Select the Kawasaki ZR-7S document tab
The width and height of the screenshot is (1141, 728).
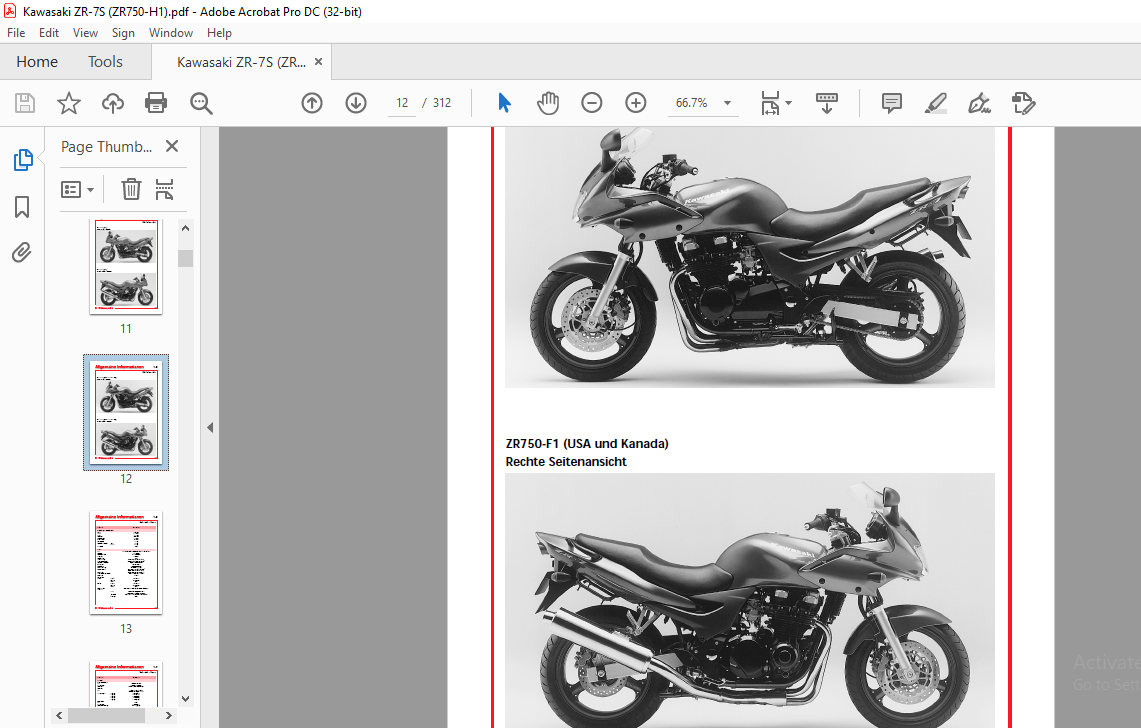click(241, 62)
